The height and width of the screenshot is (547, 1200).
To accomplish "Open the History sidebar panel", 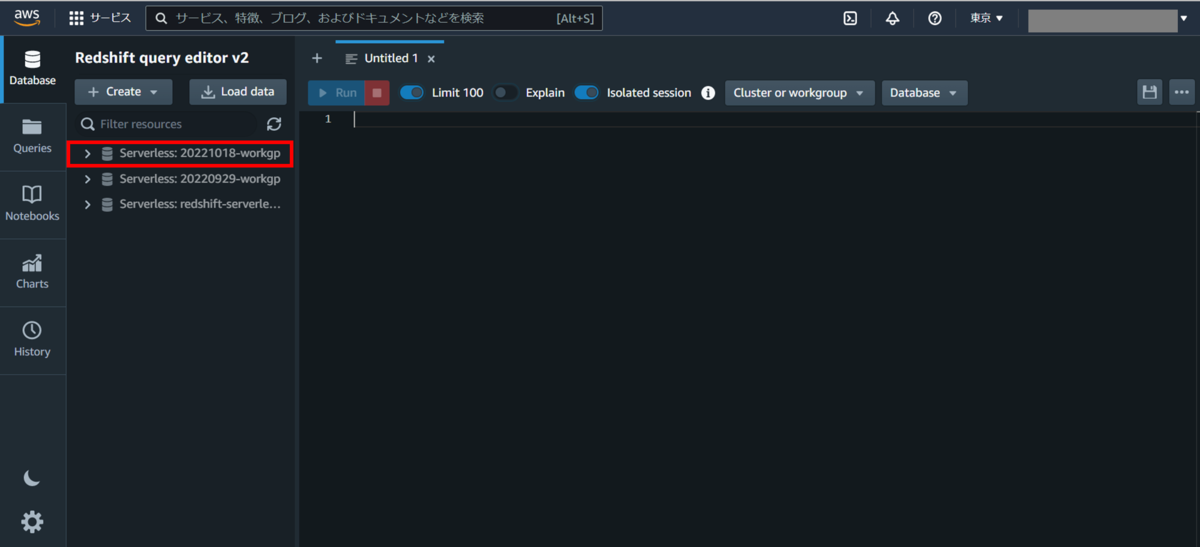I will 32,340.
